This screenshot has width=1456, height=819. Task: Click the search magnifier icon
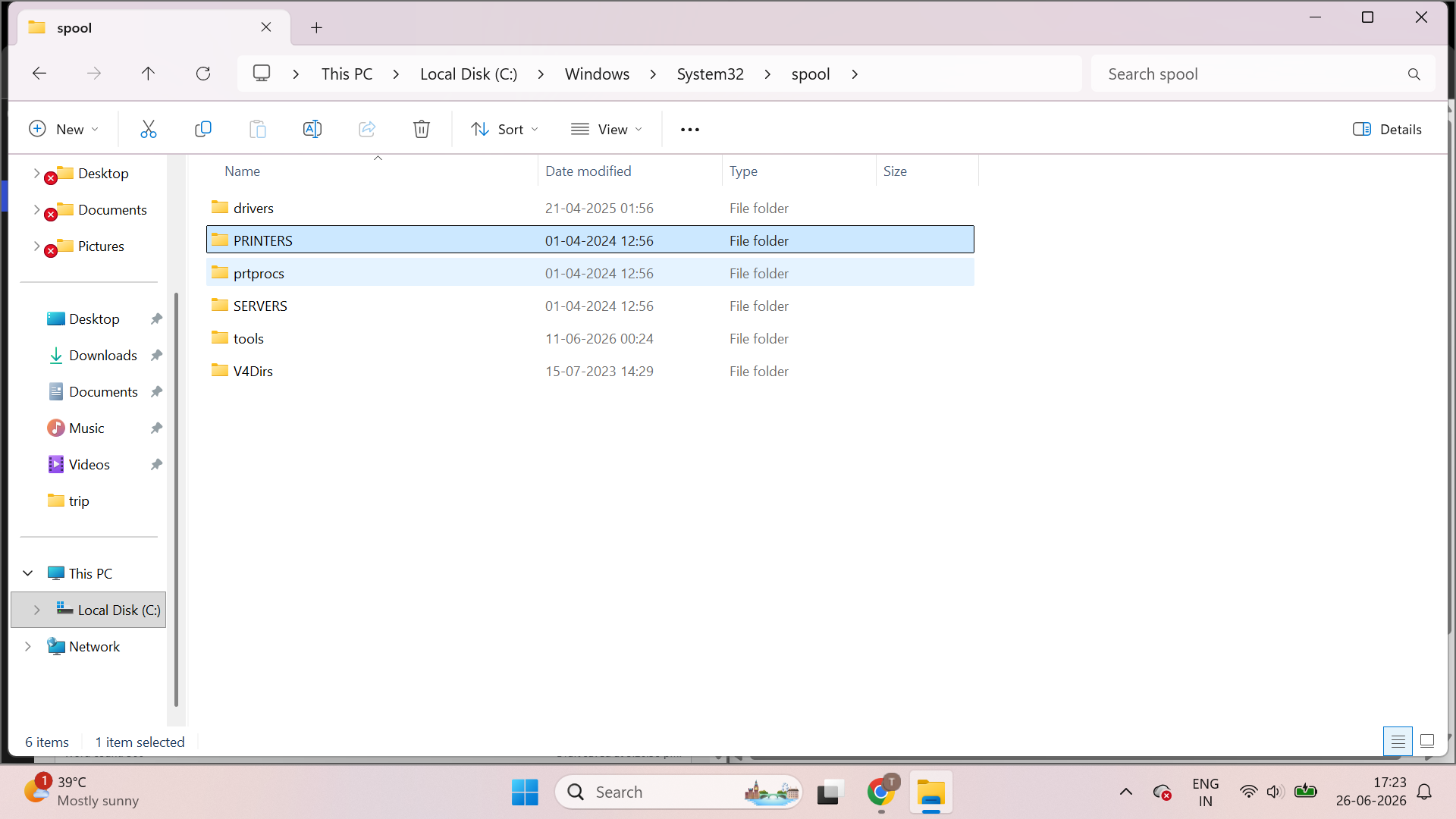[1414, 74]
